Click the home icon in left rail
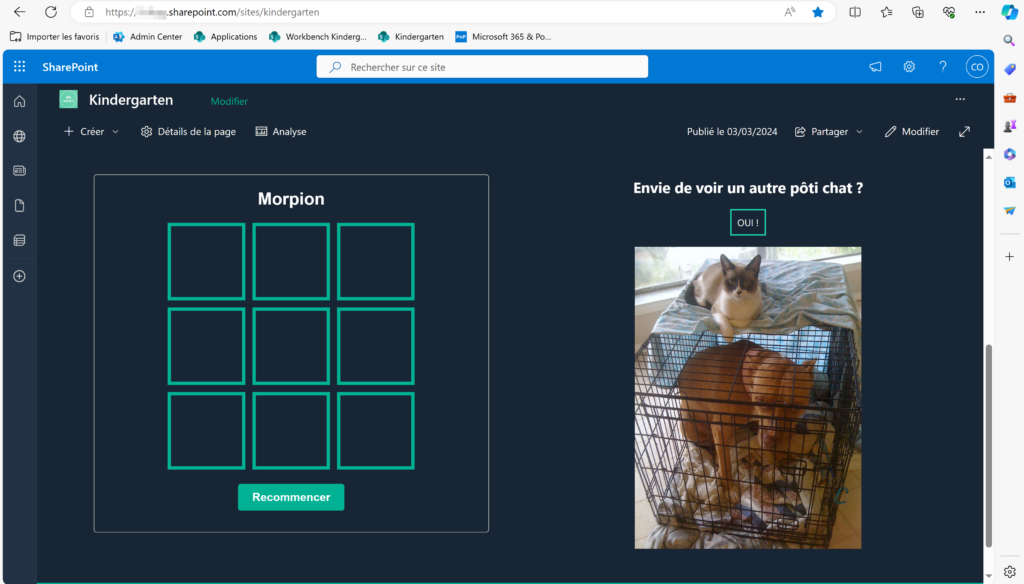The image size is (1024, 584). [20, 101]
